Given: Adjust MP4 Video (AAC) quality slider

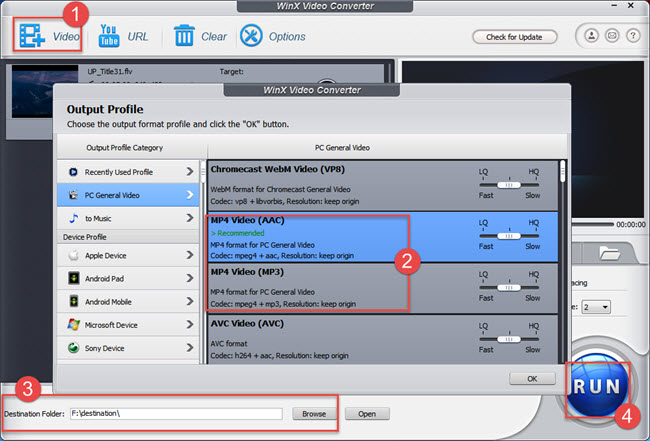Looking at the screenshot, I should (509, 236).
